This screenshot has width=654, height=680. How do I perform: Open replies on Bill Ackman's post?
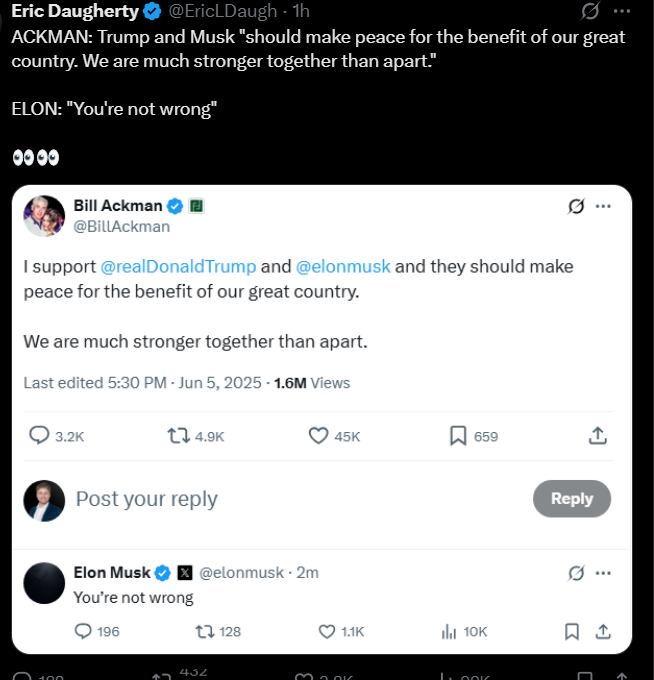(x=40, y=436)
